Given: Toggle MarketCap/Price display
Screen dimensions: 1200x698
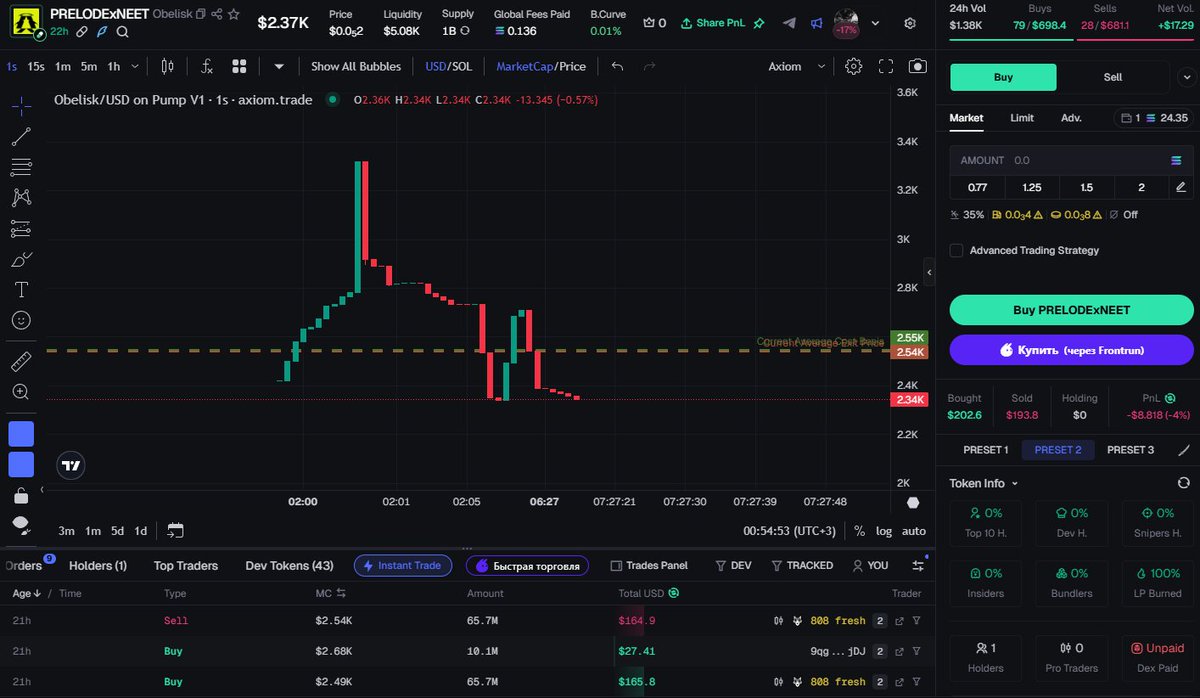Looking at the screenshot, I should pos(541,67).
